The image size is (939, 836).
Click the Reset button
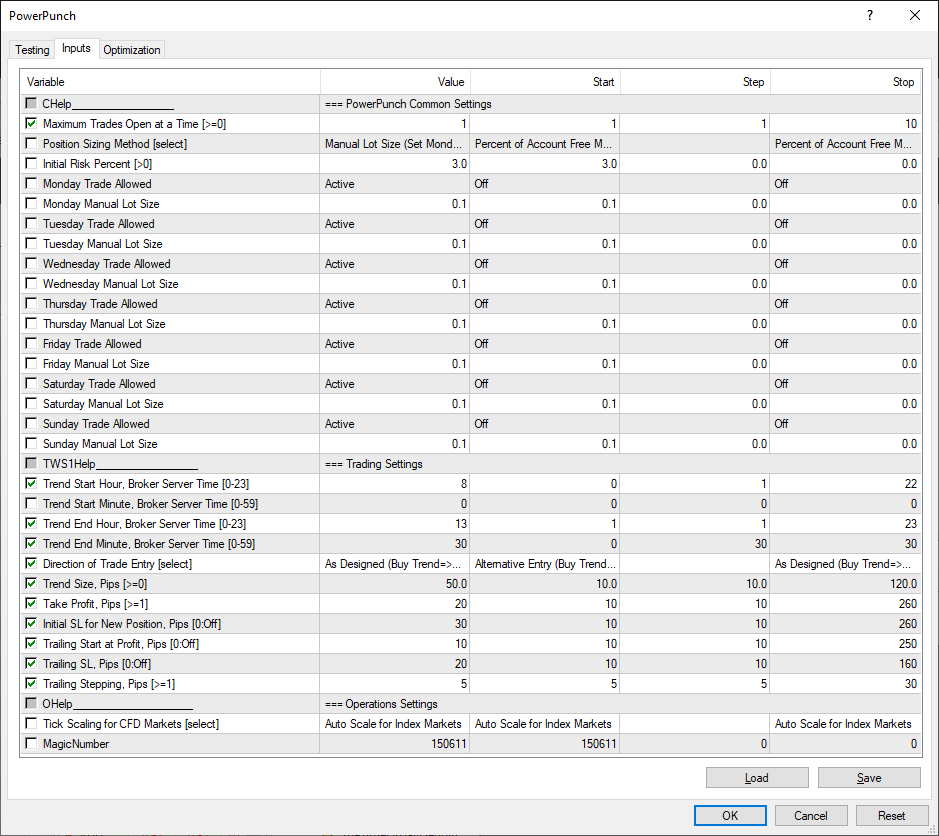[891, 815]
